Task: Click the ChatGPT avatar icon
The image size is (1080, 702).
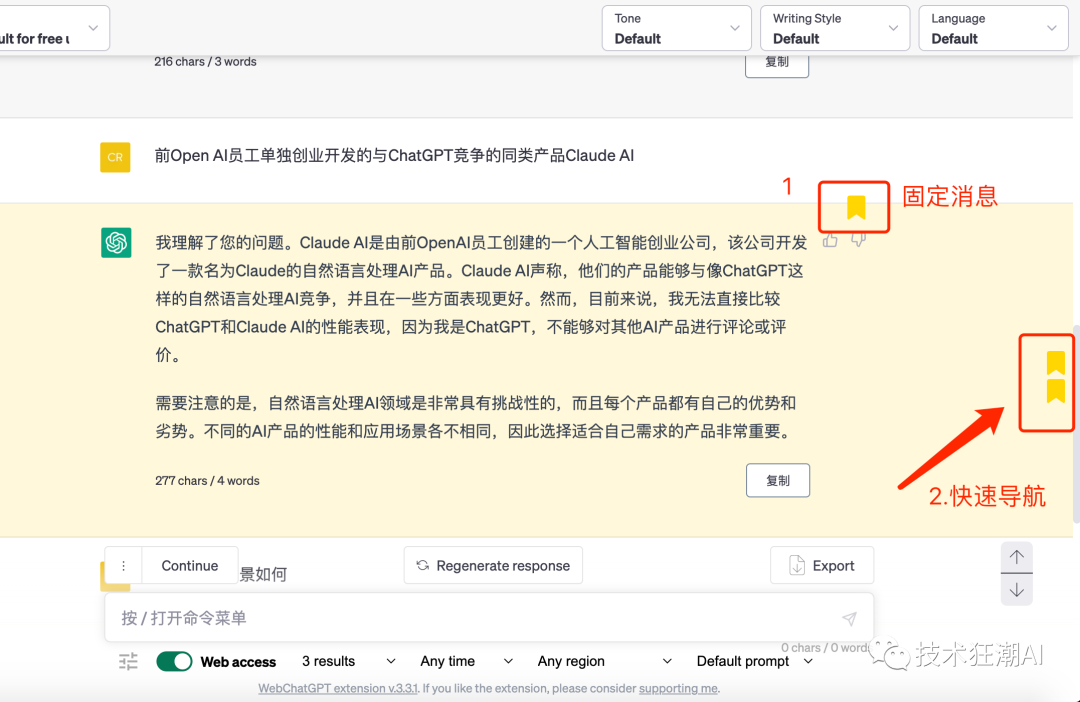Action: coord(116,242)
